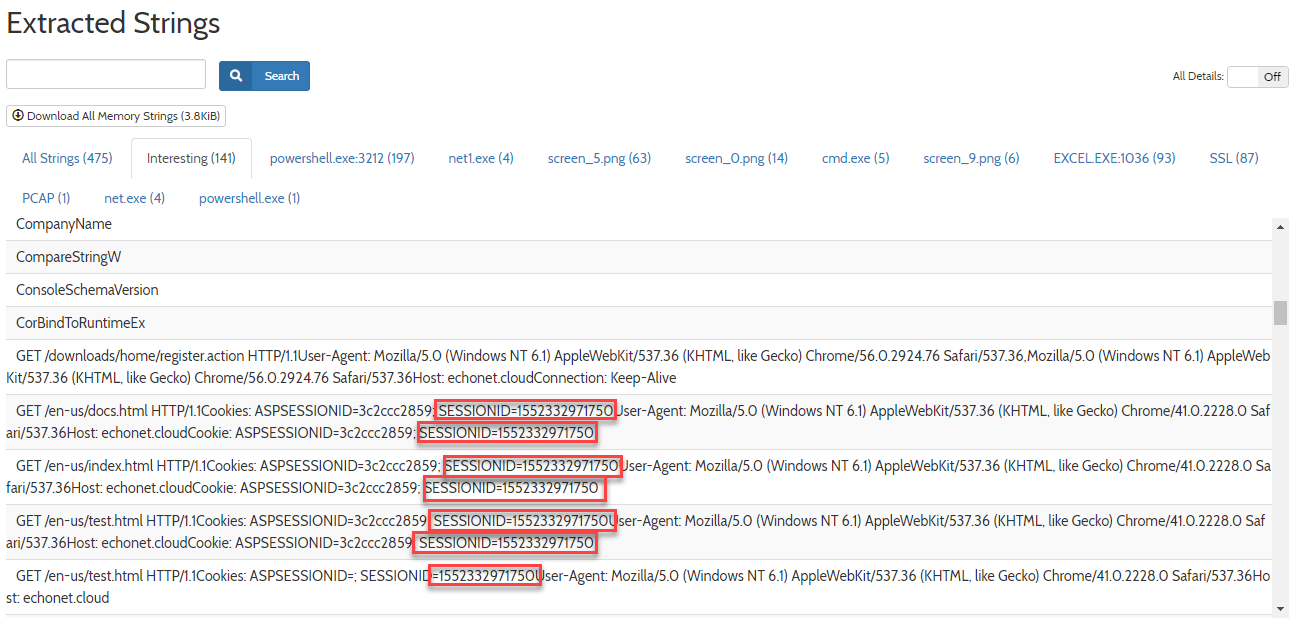Show strings from screen_0.png (14)
Image resolution: width=1301 pixels, height=626 pixels.
point(736,158)
